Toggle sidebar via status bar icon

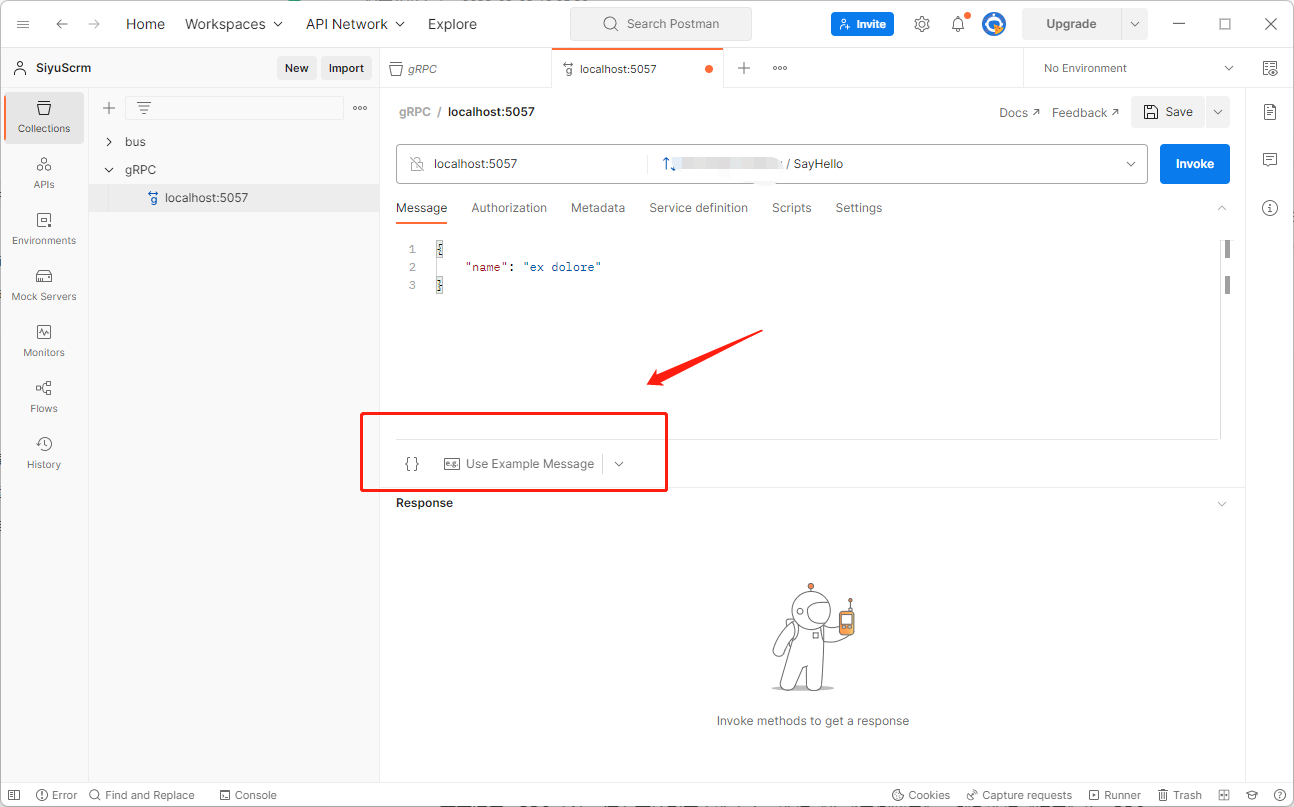tap(14, 795)
